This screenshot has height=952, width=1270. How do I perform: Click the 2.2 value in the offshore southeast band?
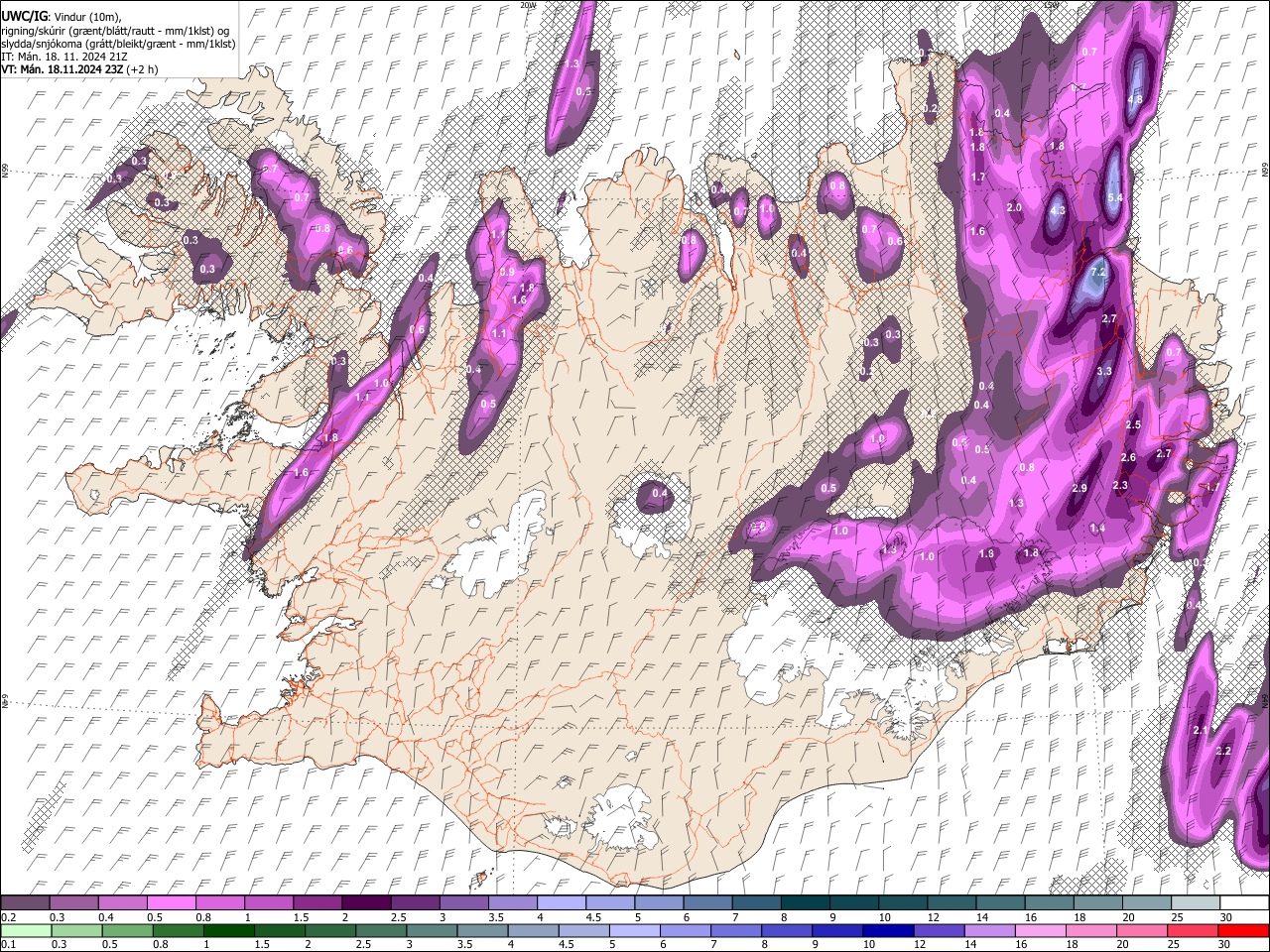pos(1222,751)
